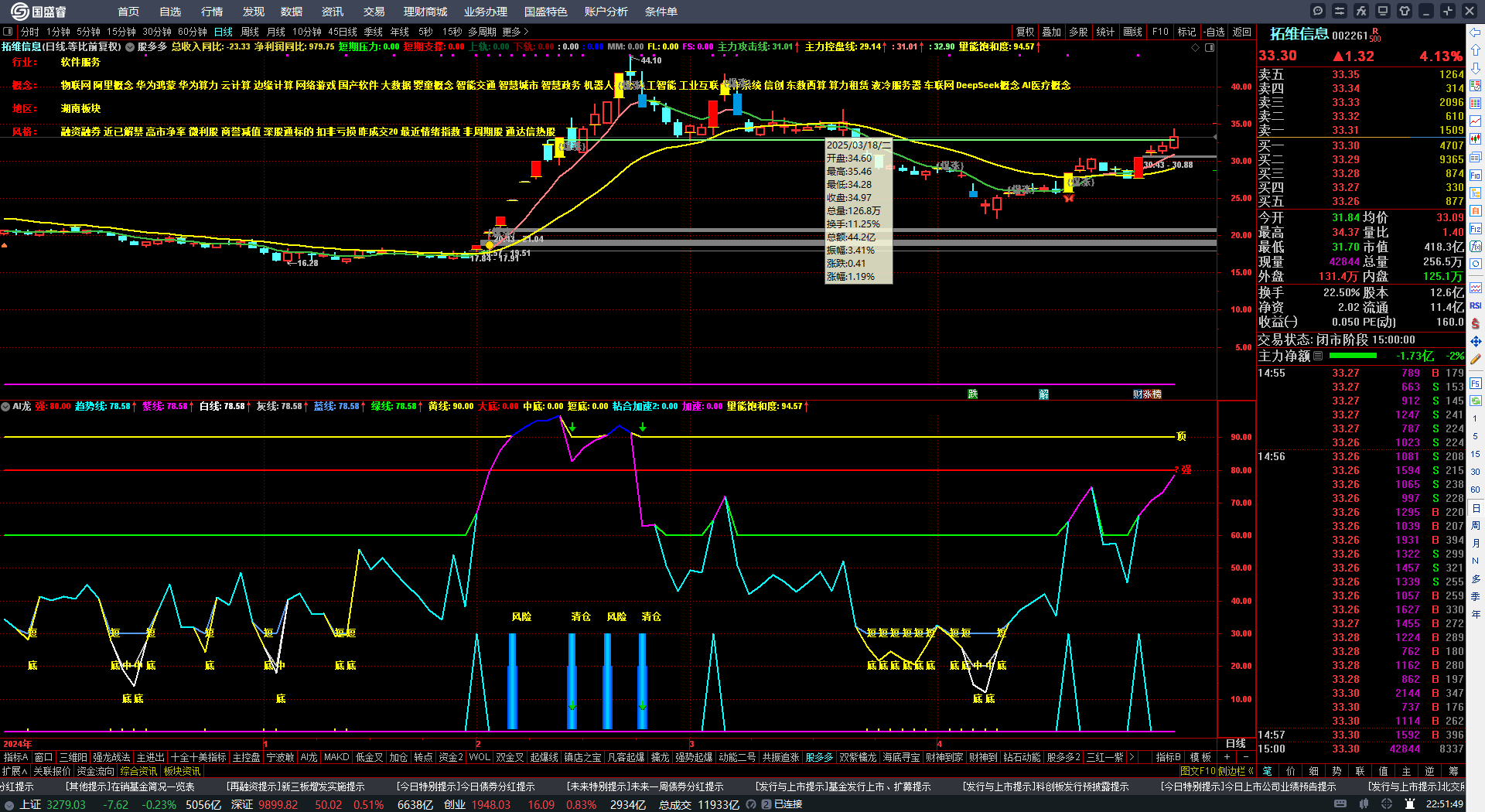
Task: Open the fx formula manager icon
Action: pyautogui.click(x=1361, y=11)
